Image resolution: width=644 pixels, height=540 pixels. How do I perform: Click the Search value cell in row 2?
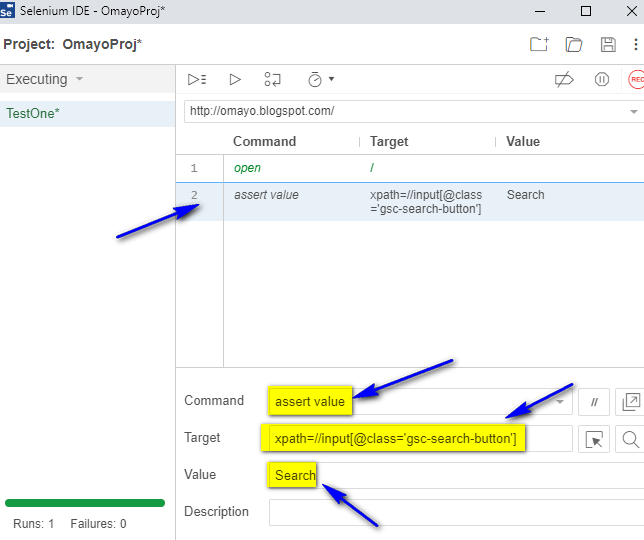[525, 195]
